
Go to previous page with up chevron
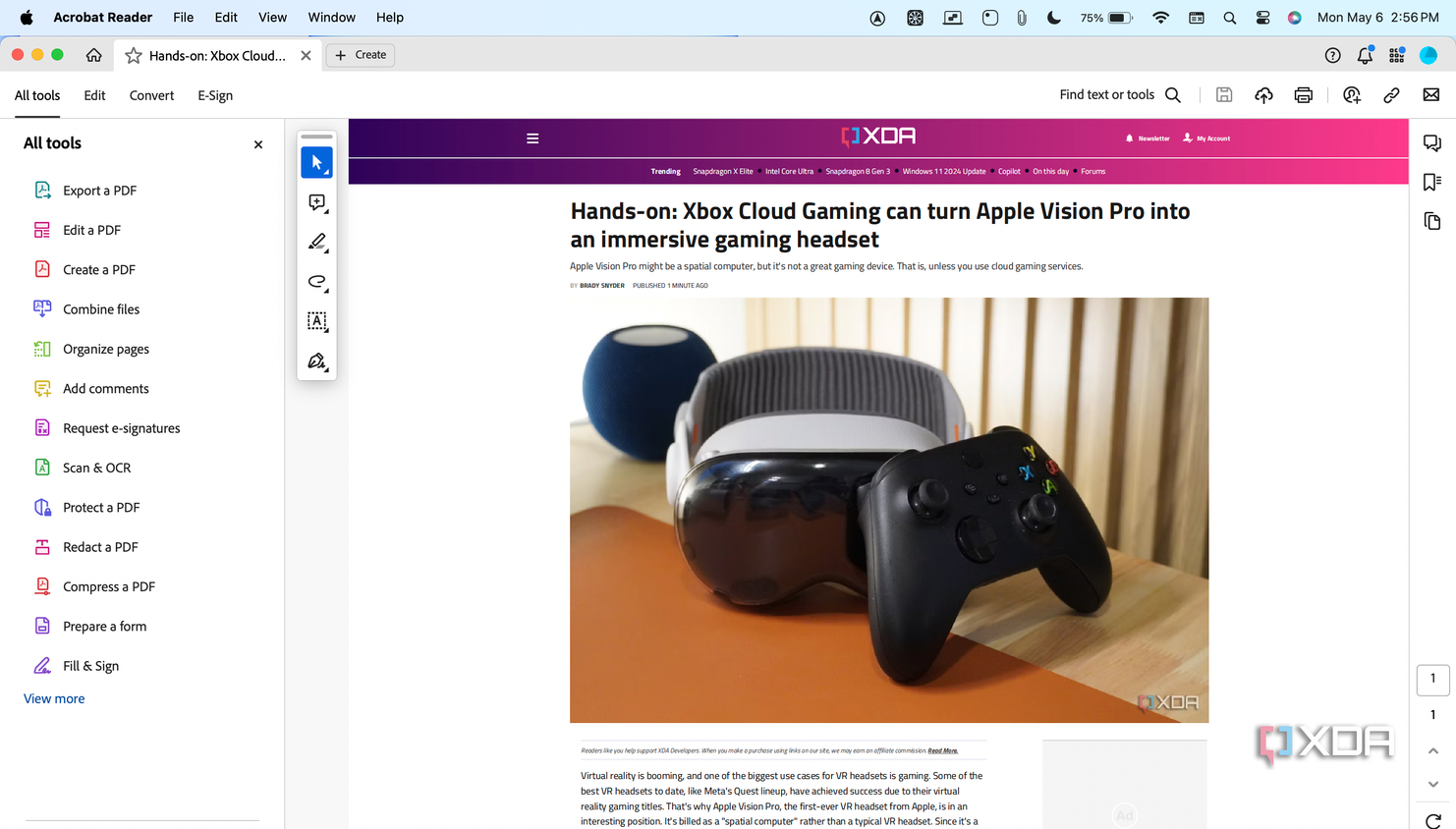point(1433,750)
